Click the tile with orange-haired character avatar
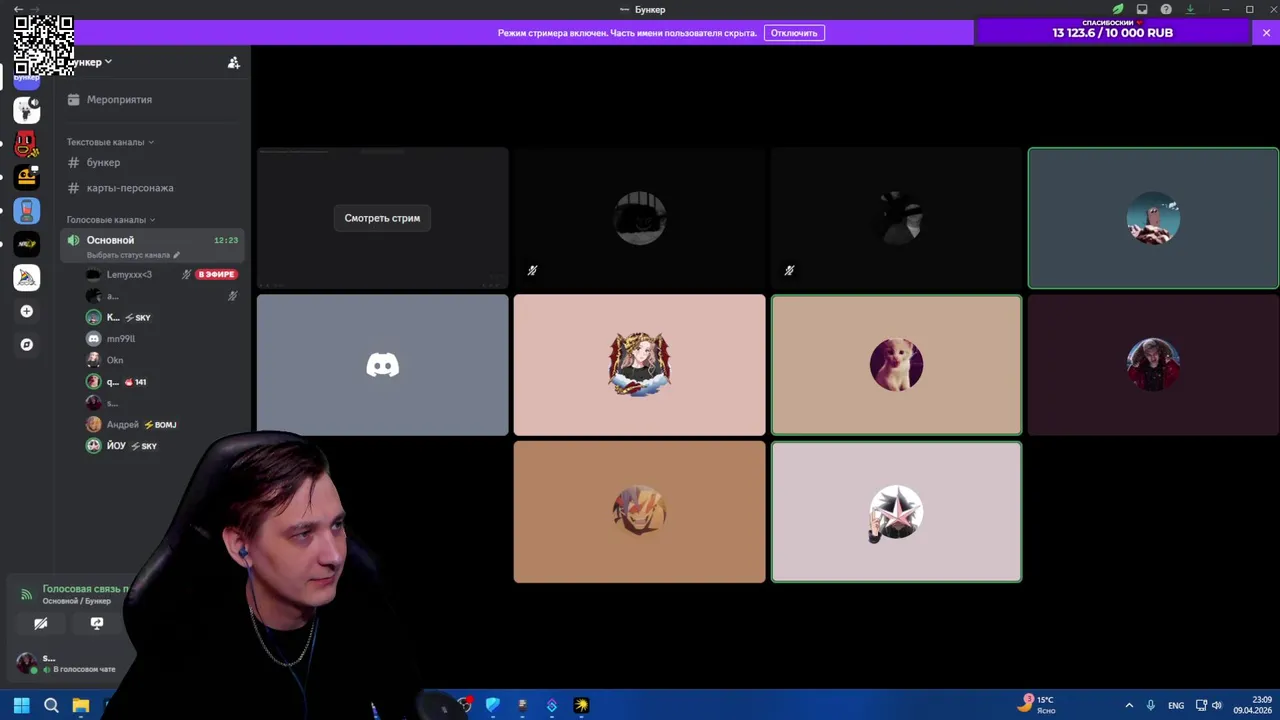 (639, 512)
